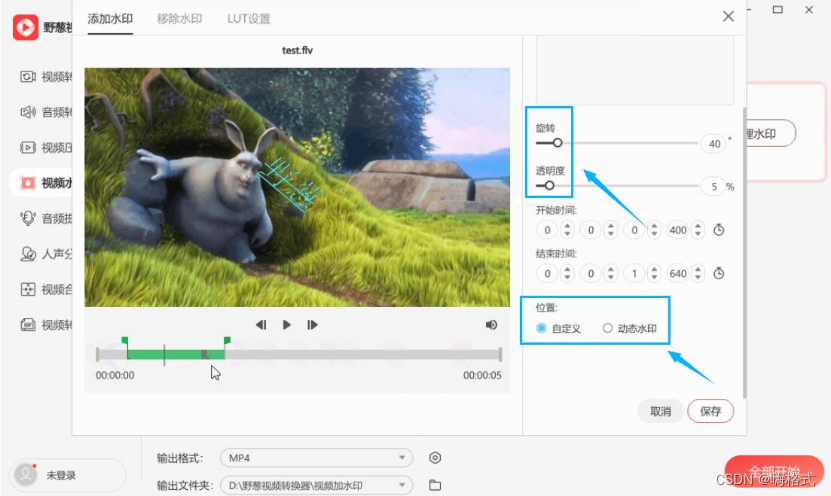This screenshot has width=831, height=496.
Task: Click the green start marker on timeline
Action: [x=125, y=340]
